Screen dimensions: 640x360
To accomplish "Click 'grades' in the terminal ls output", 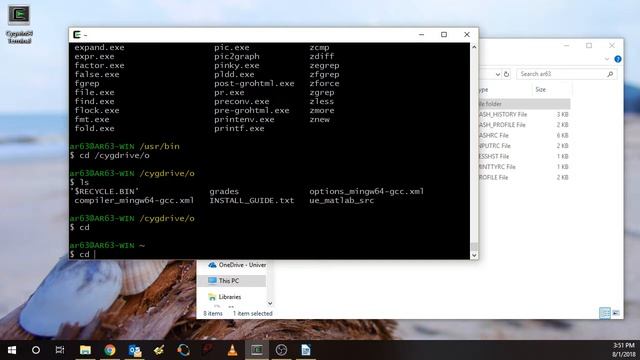I will tap(224, 191).
